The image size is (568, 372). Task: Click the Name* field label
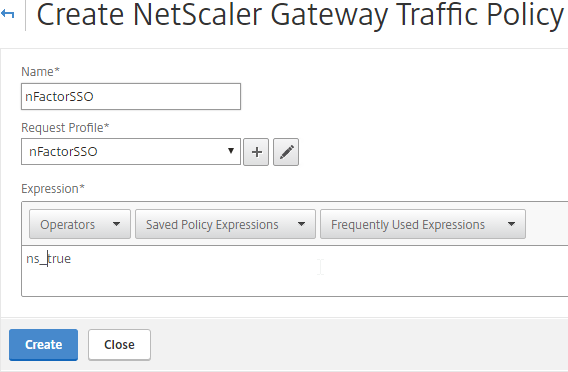click(40, 71)
